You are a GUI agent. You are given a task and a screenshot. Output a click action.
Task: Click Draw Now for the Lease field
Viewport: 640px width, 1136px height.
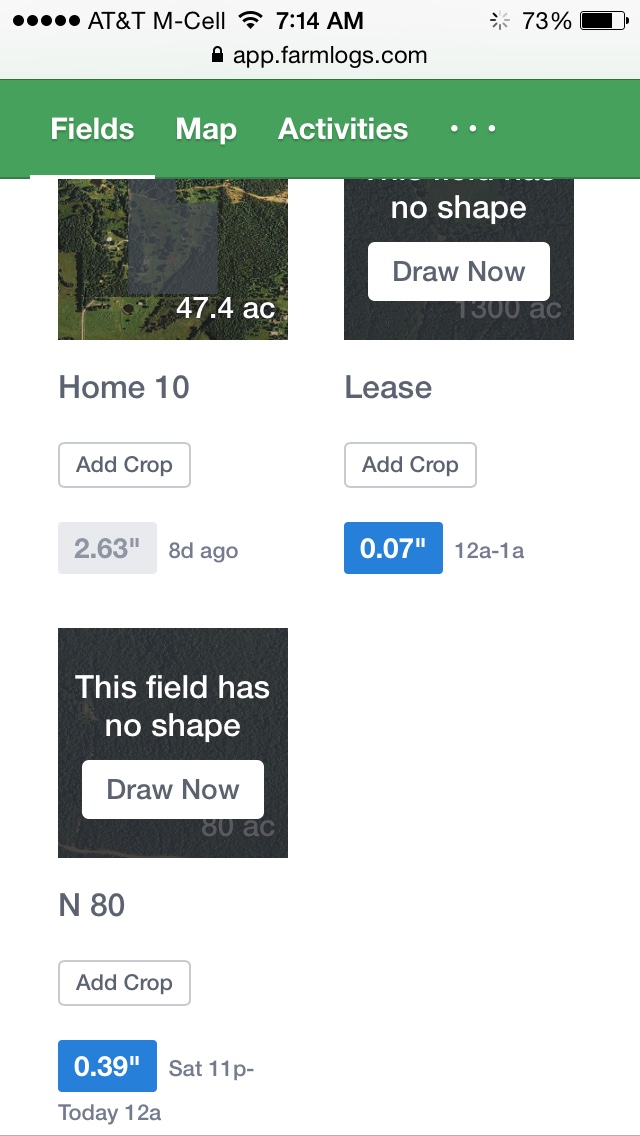(459, 271)
